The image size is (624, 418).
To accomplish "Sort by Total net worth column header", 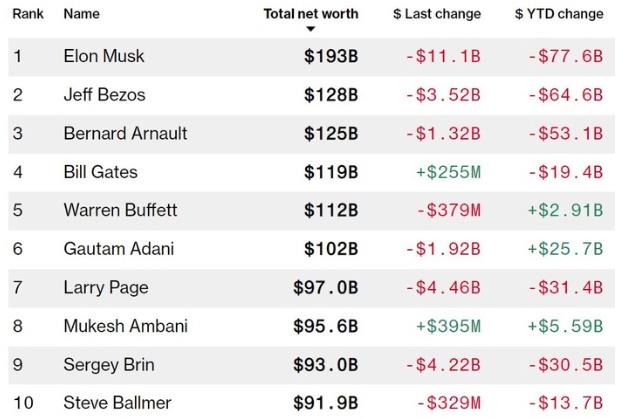I will pos(310,14).
